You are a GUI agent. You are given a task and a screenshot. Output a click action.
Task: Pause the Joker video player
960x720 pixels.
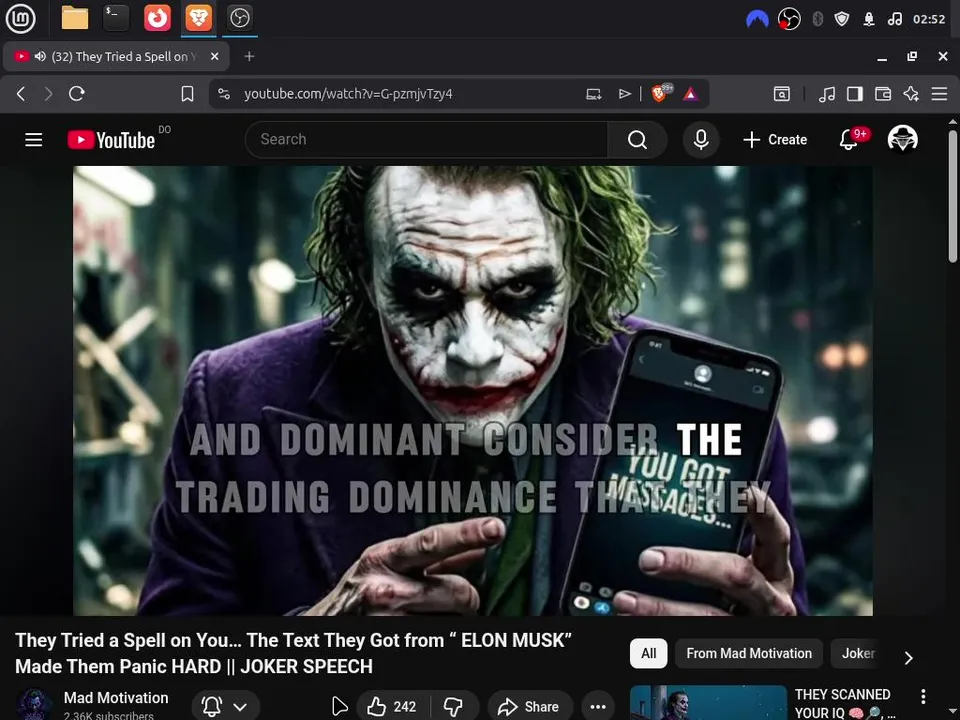click(473, 390)
